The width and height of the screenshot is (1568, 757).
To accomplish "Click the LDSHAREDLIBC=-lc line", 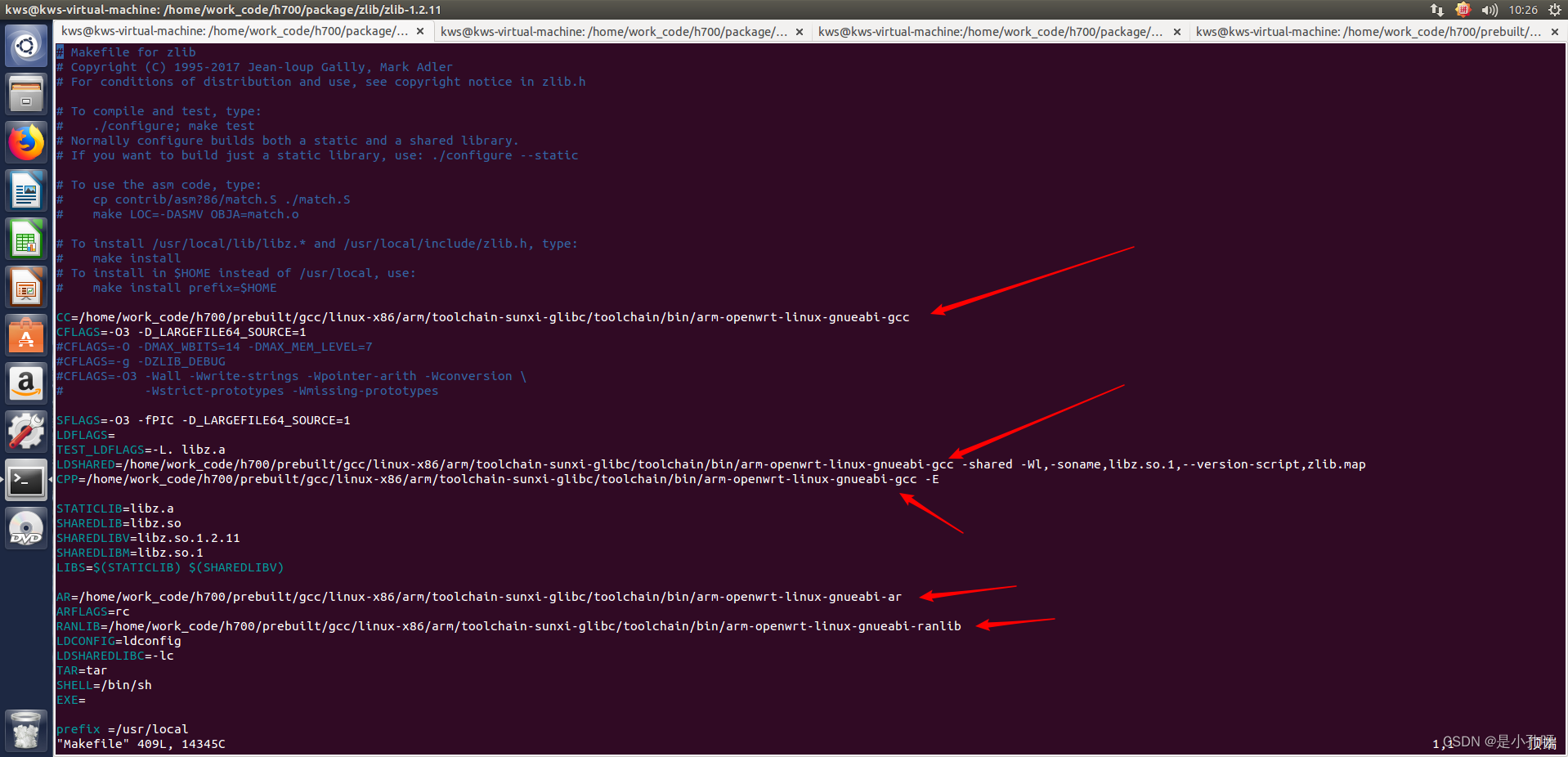I will tap(115, 656).
